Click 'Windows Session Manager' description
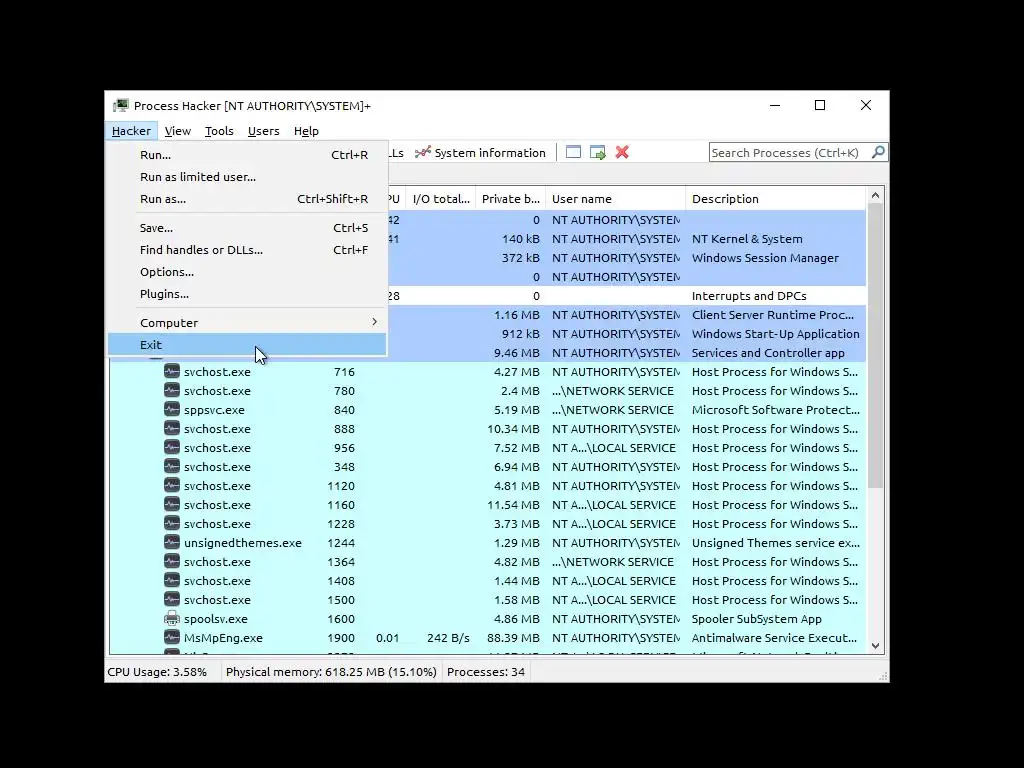Screen dimensions: 1024x768 point(765,258)
